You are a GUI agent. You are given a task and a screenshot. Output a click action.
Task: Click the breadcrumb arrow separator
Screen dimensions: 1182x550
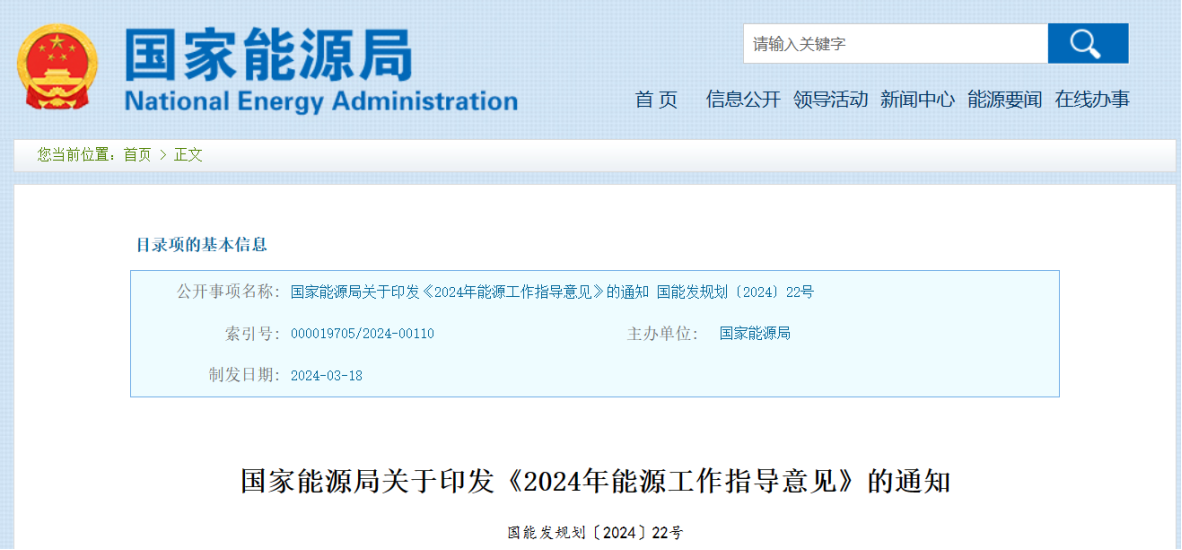pos(163,155)
